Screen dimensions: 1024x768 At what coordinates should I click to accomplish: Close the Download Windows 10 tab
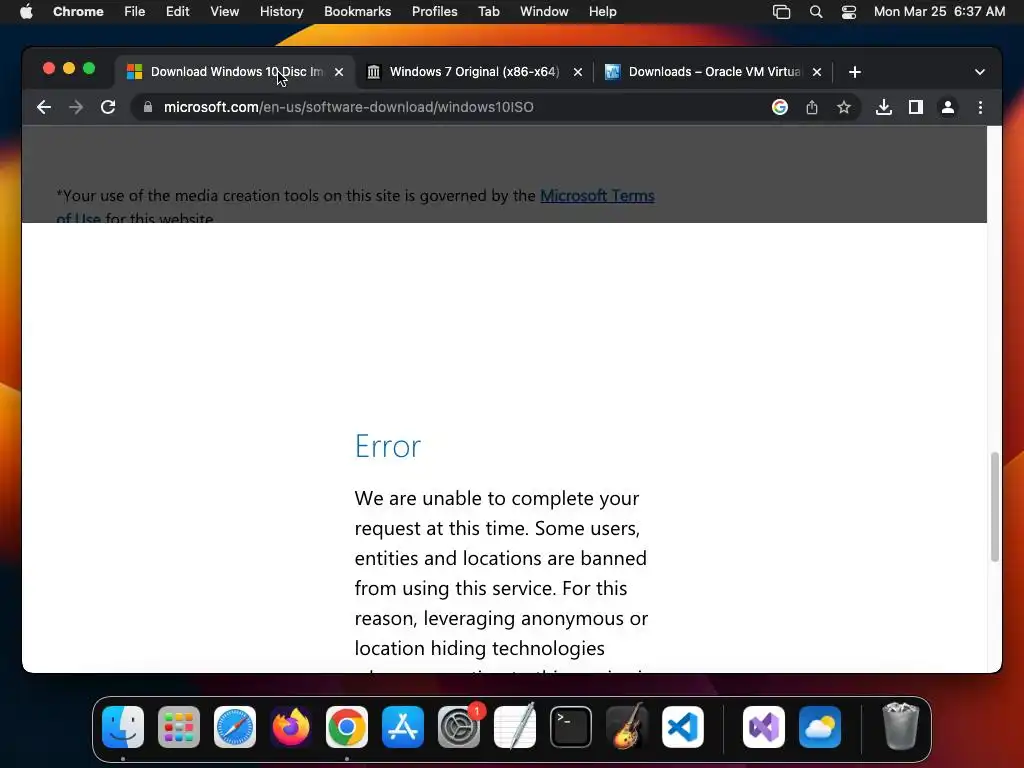(339, 72)
